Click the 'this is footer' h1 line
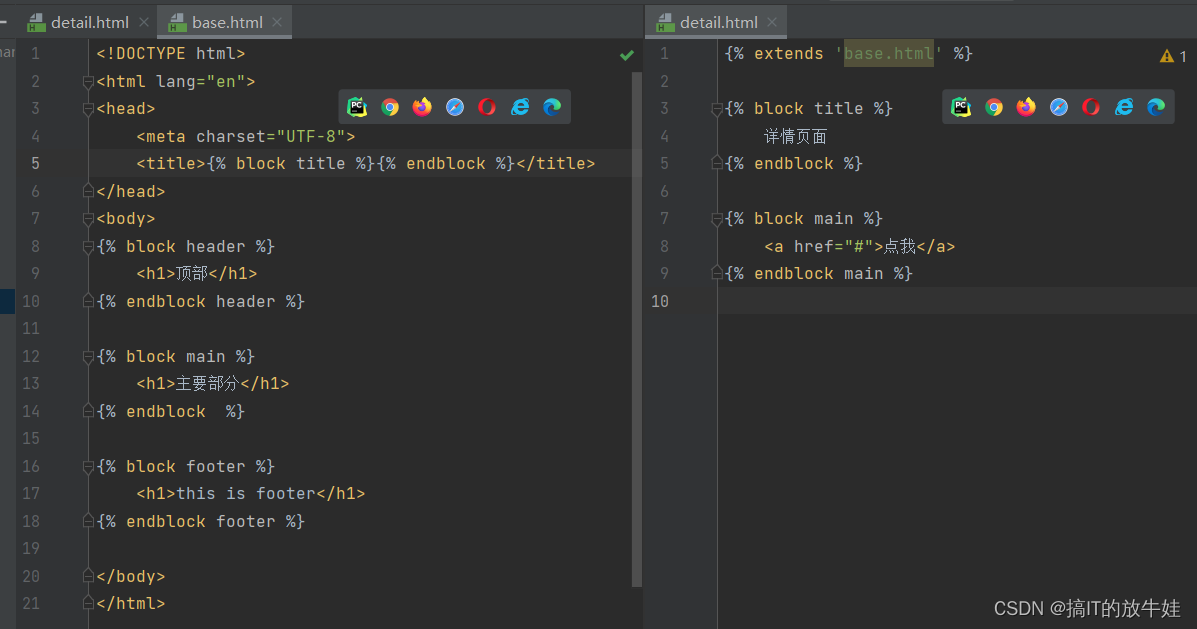The height and width of the screenshot is (629, 1197). coord(251,493)
